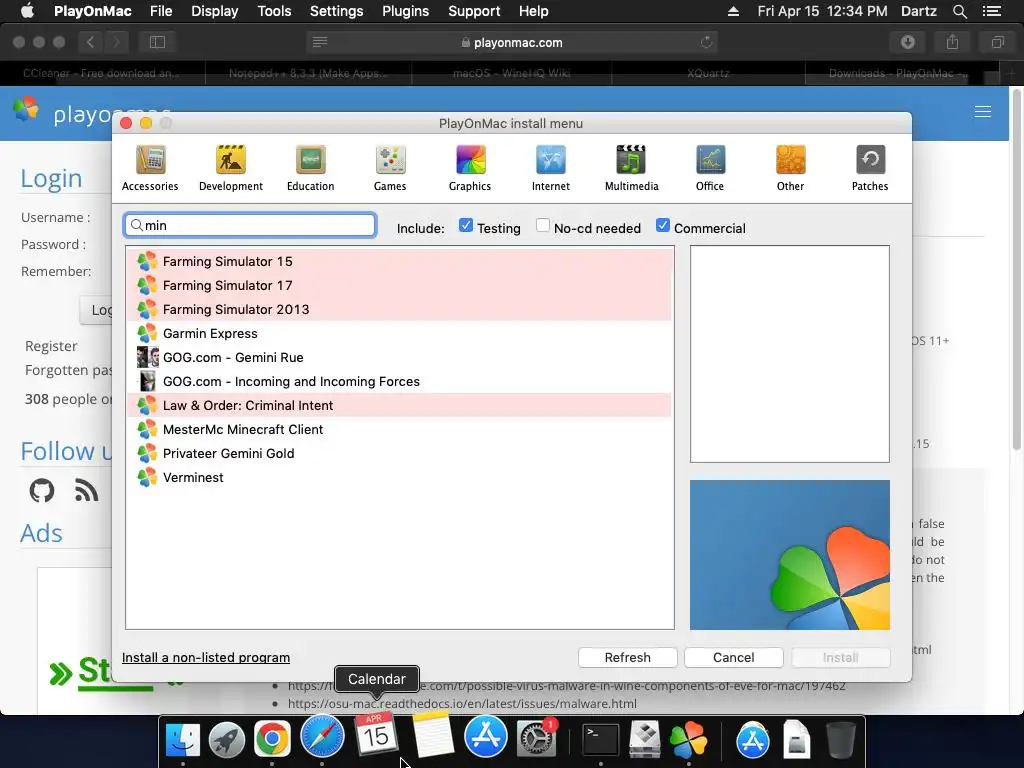The image size is (1024, 768).
Task: Select GOG.com - Incoming and Incoming Forces
Action: (x=399, y=381)
